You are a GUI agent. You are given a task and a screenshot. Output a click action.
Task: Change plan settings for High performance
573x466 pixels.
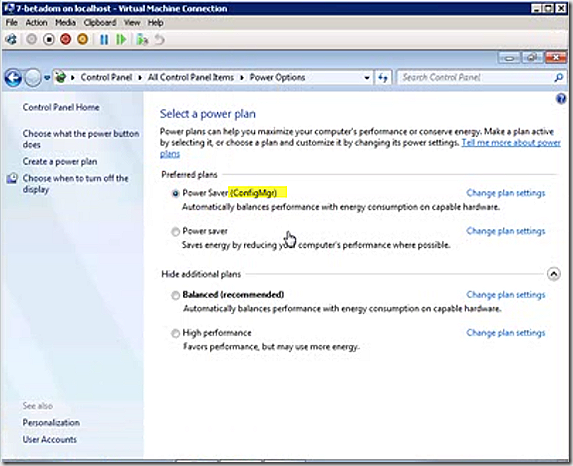pos(505,333)
